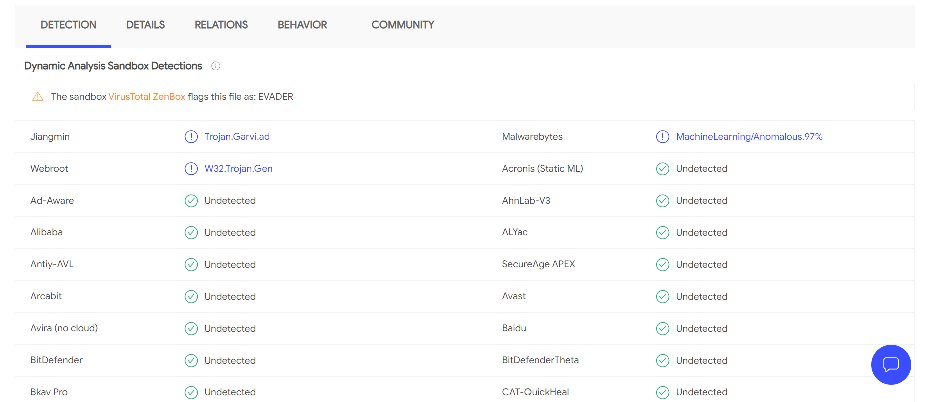This screenshot has width=930, height=402.
Task: Click alert icon next to W32.Trojan.Gen
Action: pos(191,168)
